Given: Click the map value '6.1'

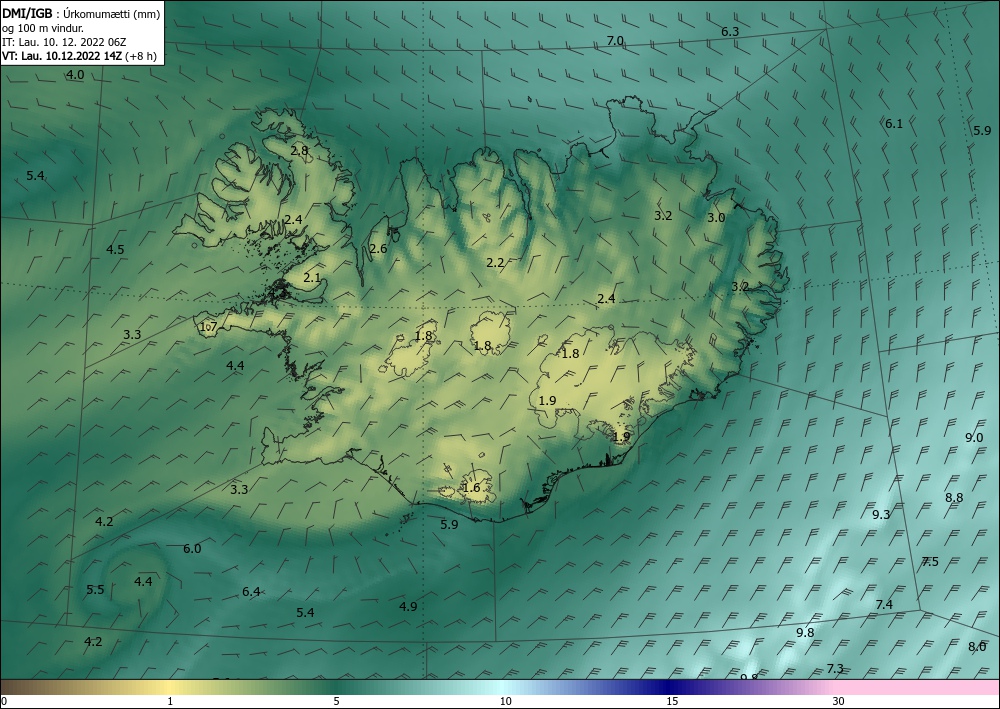Looking at the screenshot, I should 894,124.
